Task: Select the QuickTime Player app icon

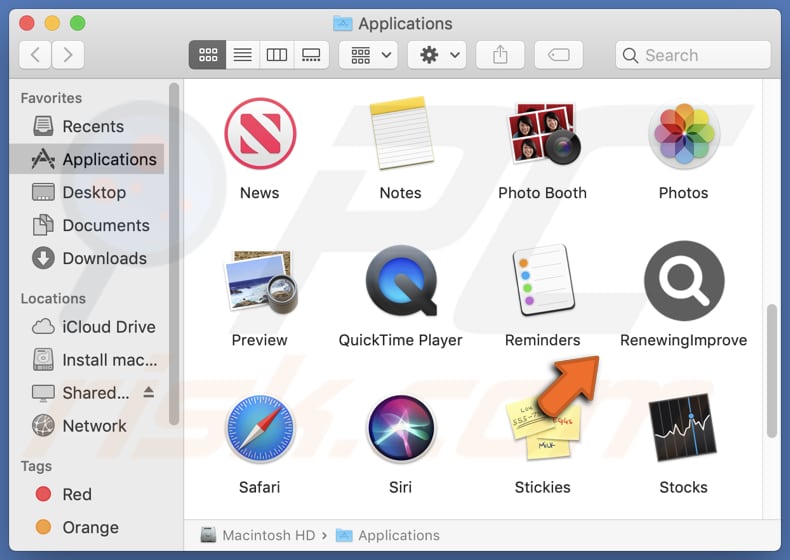Action: pos(401,281)
